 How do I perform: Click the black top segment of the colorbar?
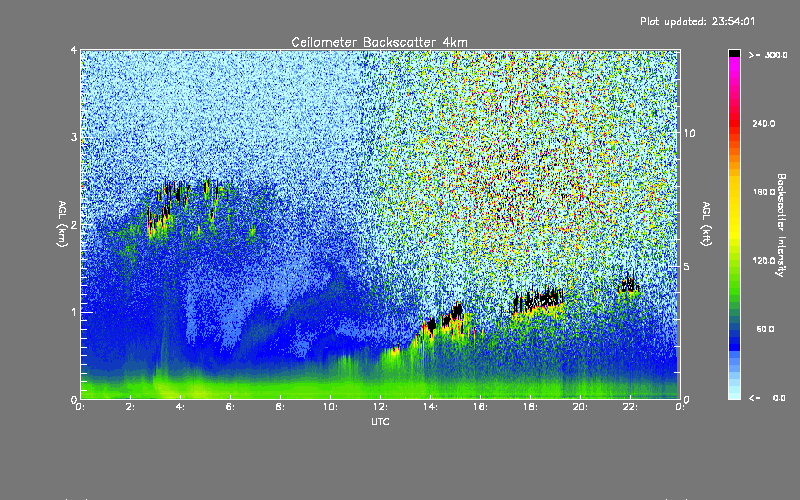[734, 53]
